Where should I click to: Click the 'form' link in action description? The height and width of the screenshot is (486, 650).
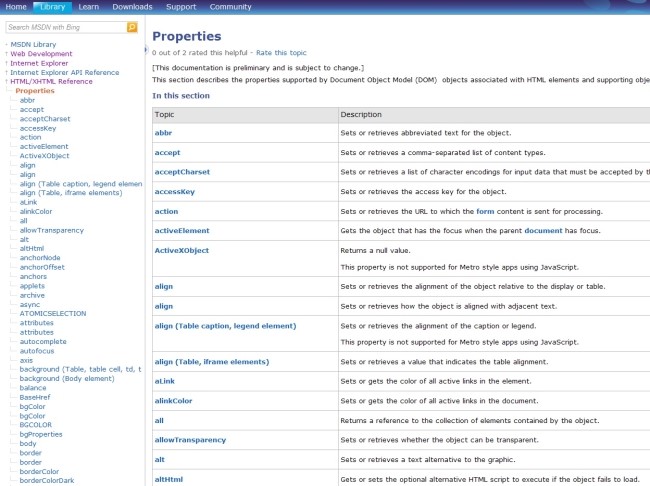pyautogui.click(x=485, y=211)
